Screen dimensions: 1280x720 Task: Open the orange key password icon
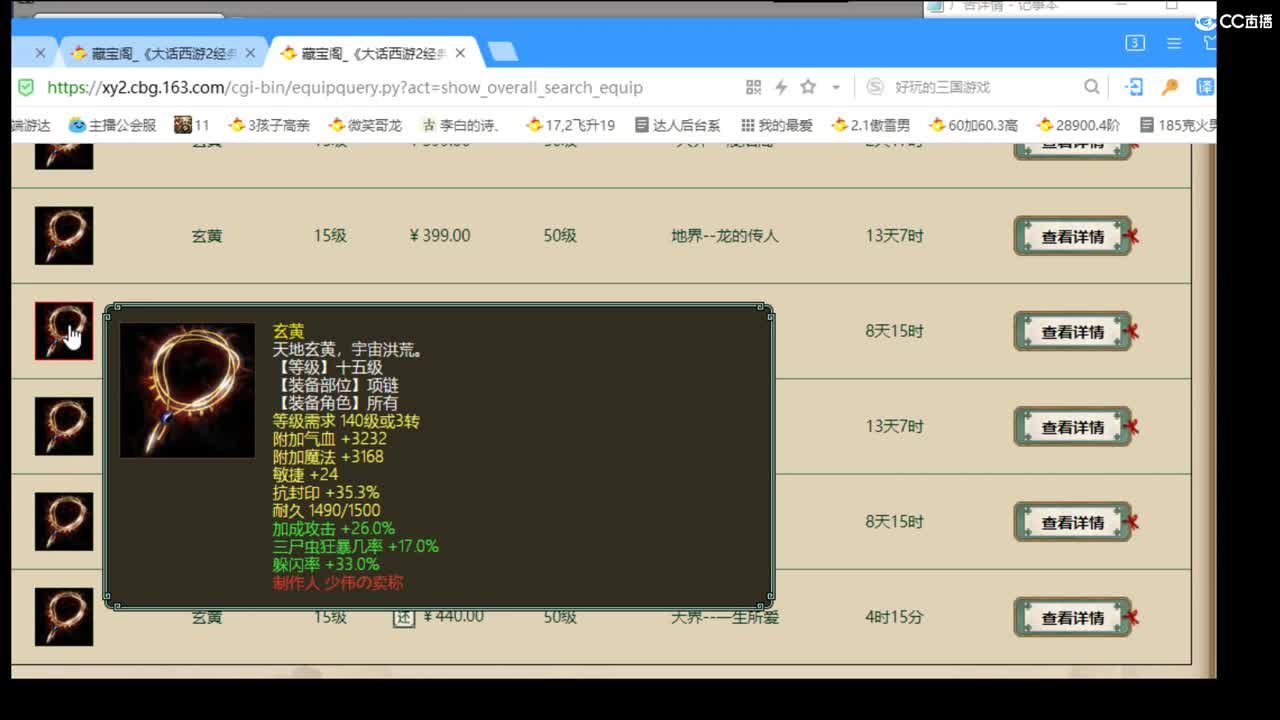(x=1170, y=87)
